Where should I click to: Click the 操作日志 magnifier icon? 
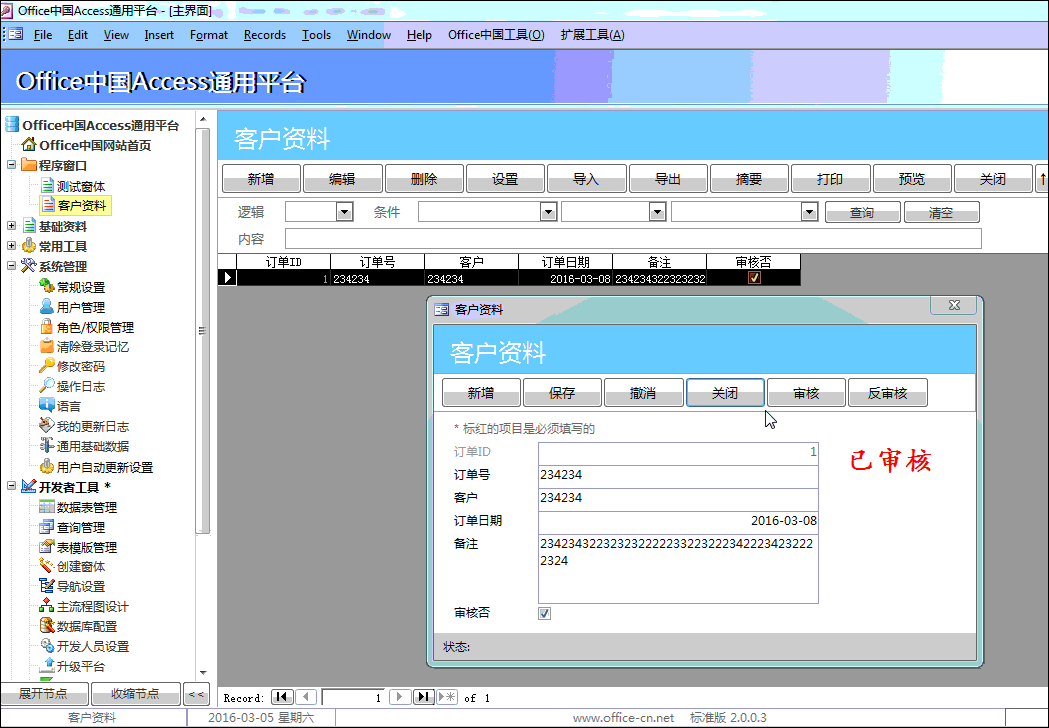47,385
